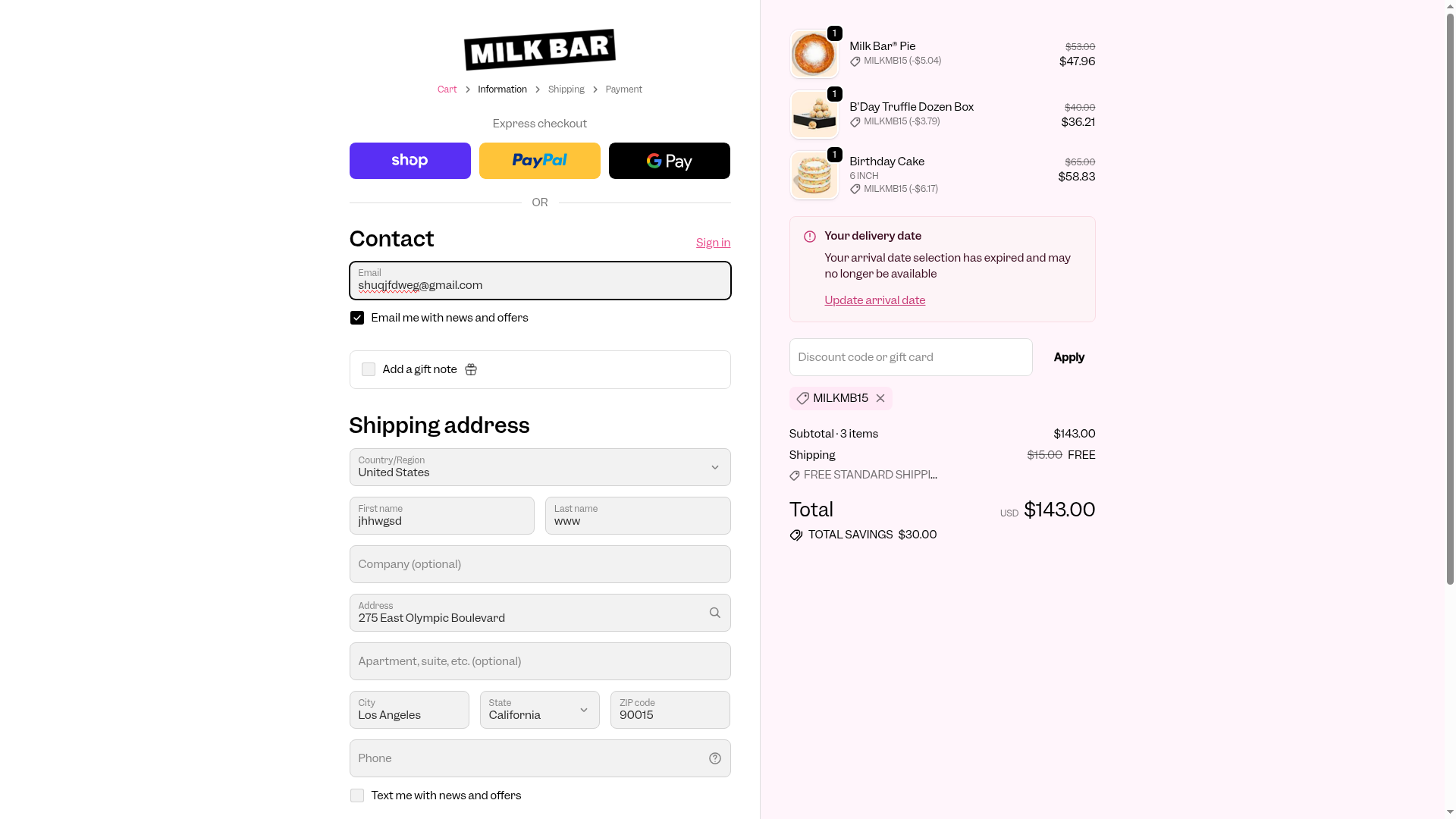
Task: Open the Country/Region dropdown
Action: 540,467
